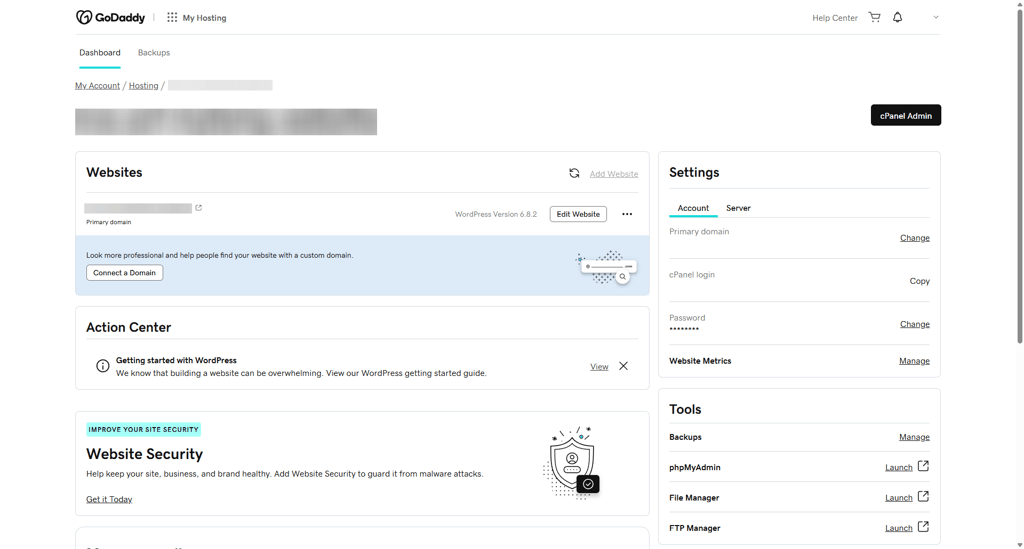The height and width of the screenshot is (549, 1024).
Task: Click the page's vertical scrollbar
Action: (1019, 176)
